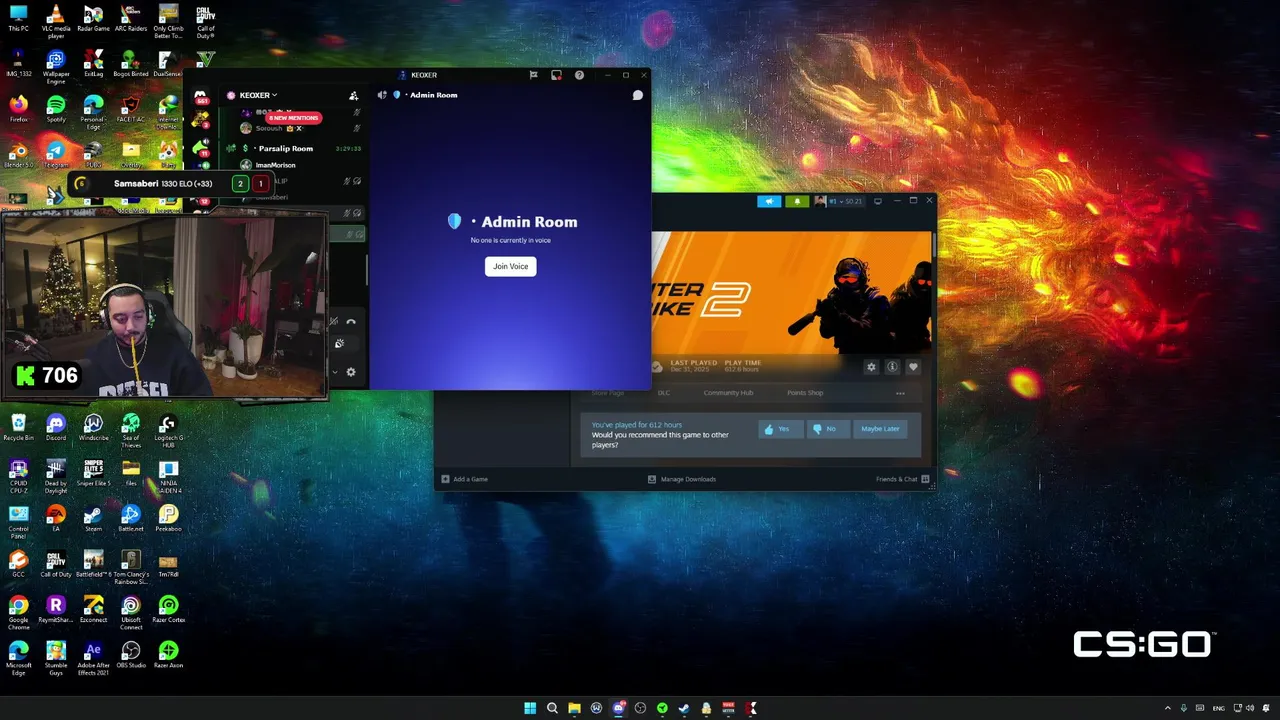Image resolution: width=1280 pixels, height=720 pixels.
Task: Open Steam notifications bell button
Action: pyautogui.click(x=797, y=201)
